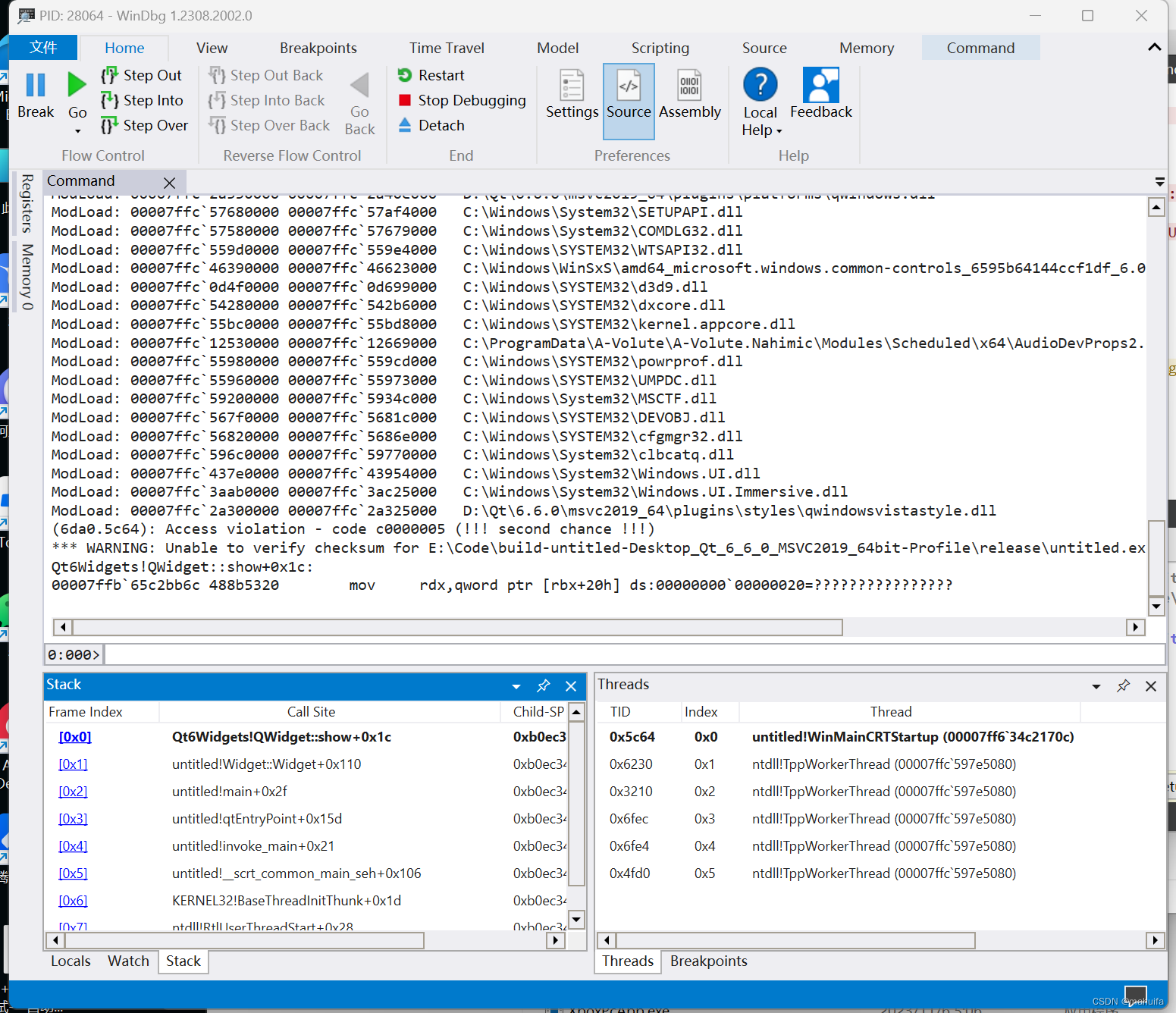Click command output scroll up arrow
The width and height of the screenshot is (1176, 1013).
(x=1156, y=207)
